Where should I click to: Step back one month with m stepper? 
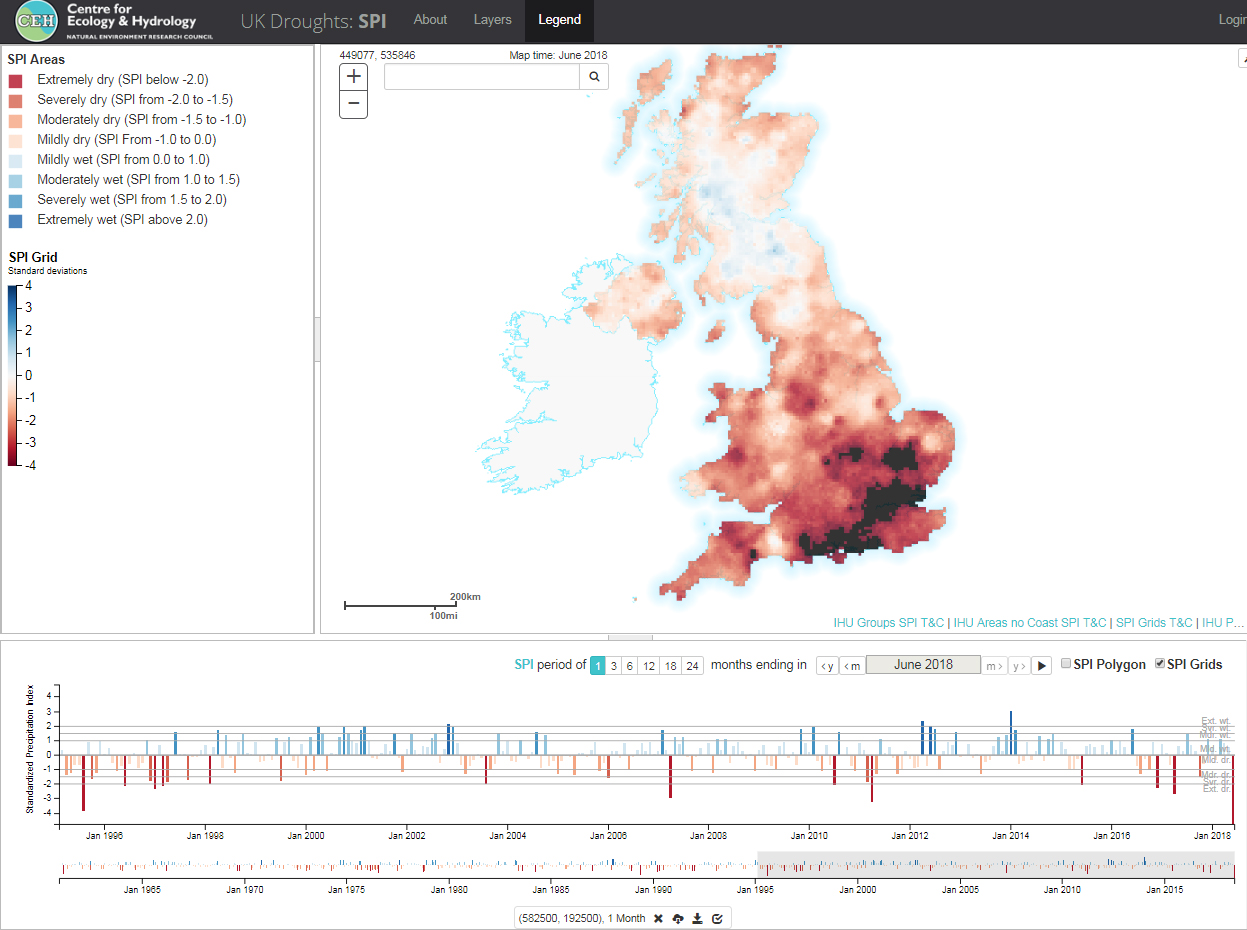(851, 663)
